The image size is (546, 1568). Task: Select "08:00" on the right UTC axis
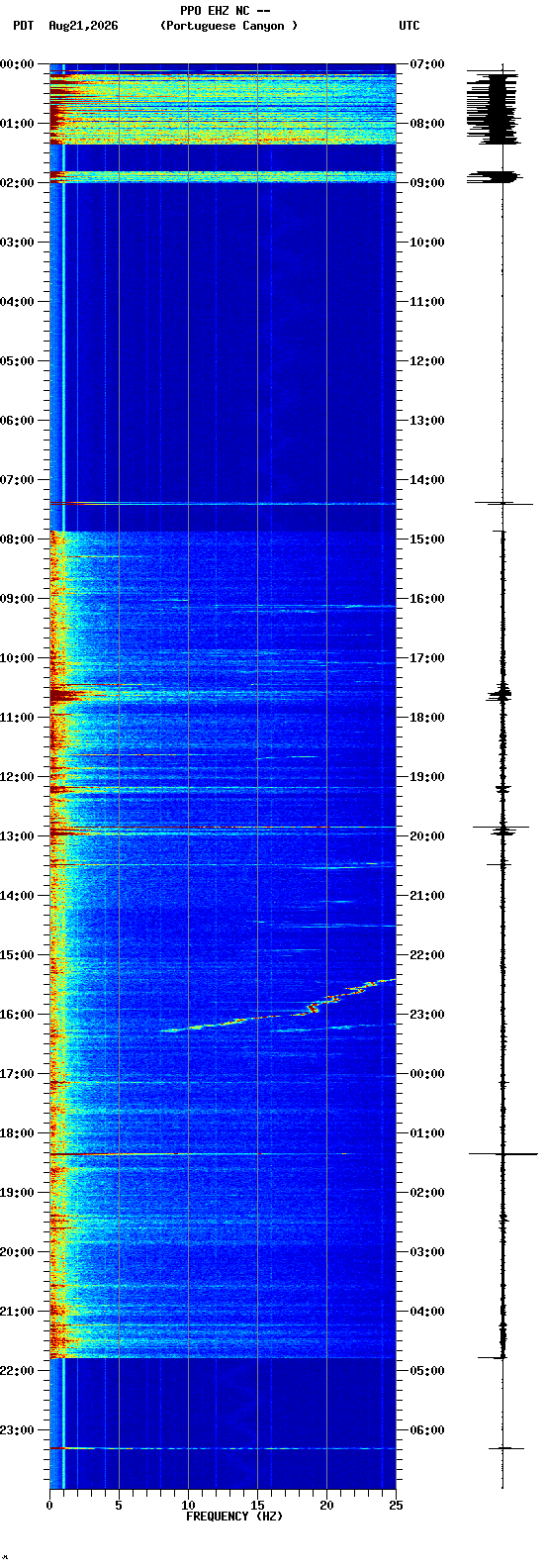(x=427, y=123)
